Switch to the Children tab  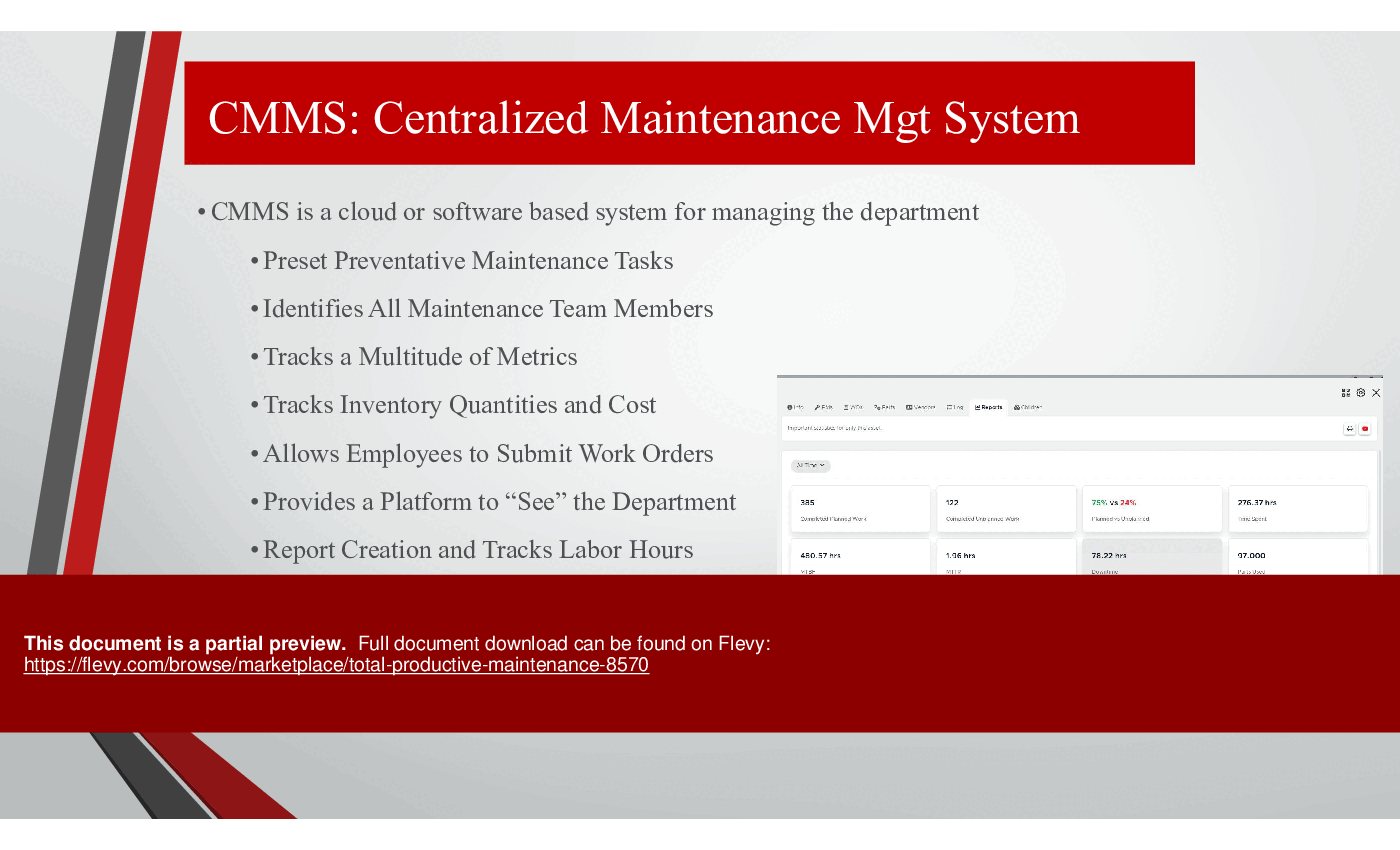(x=1028, y=407)
